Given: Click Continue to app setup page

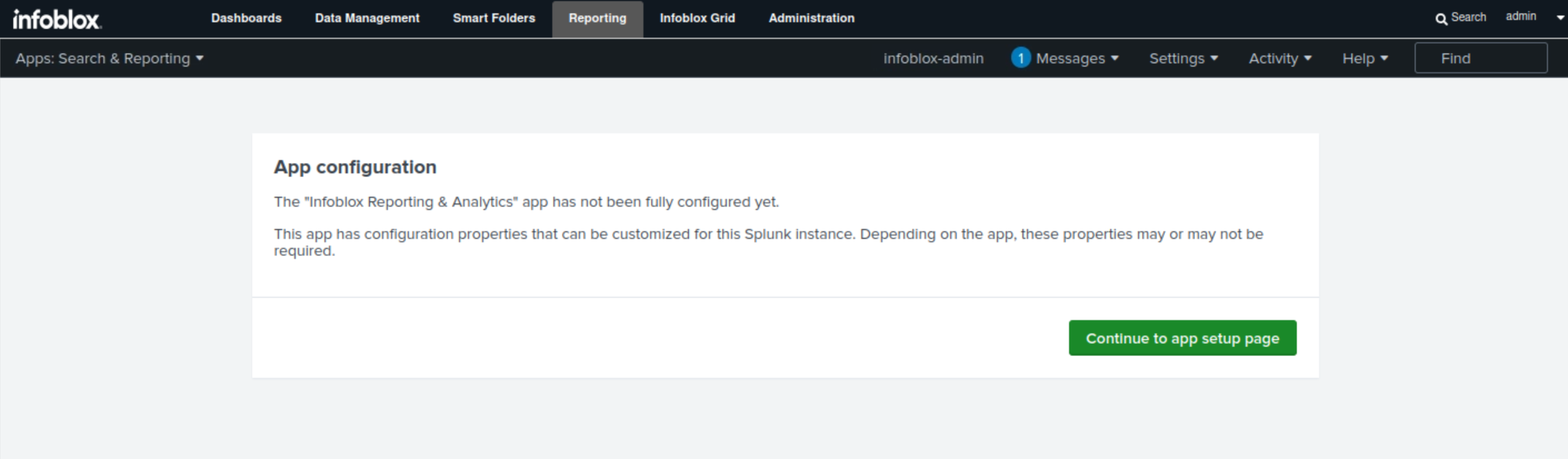Looking at the screenshot, I should tap(1182, 338).
